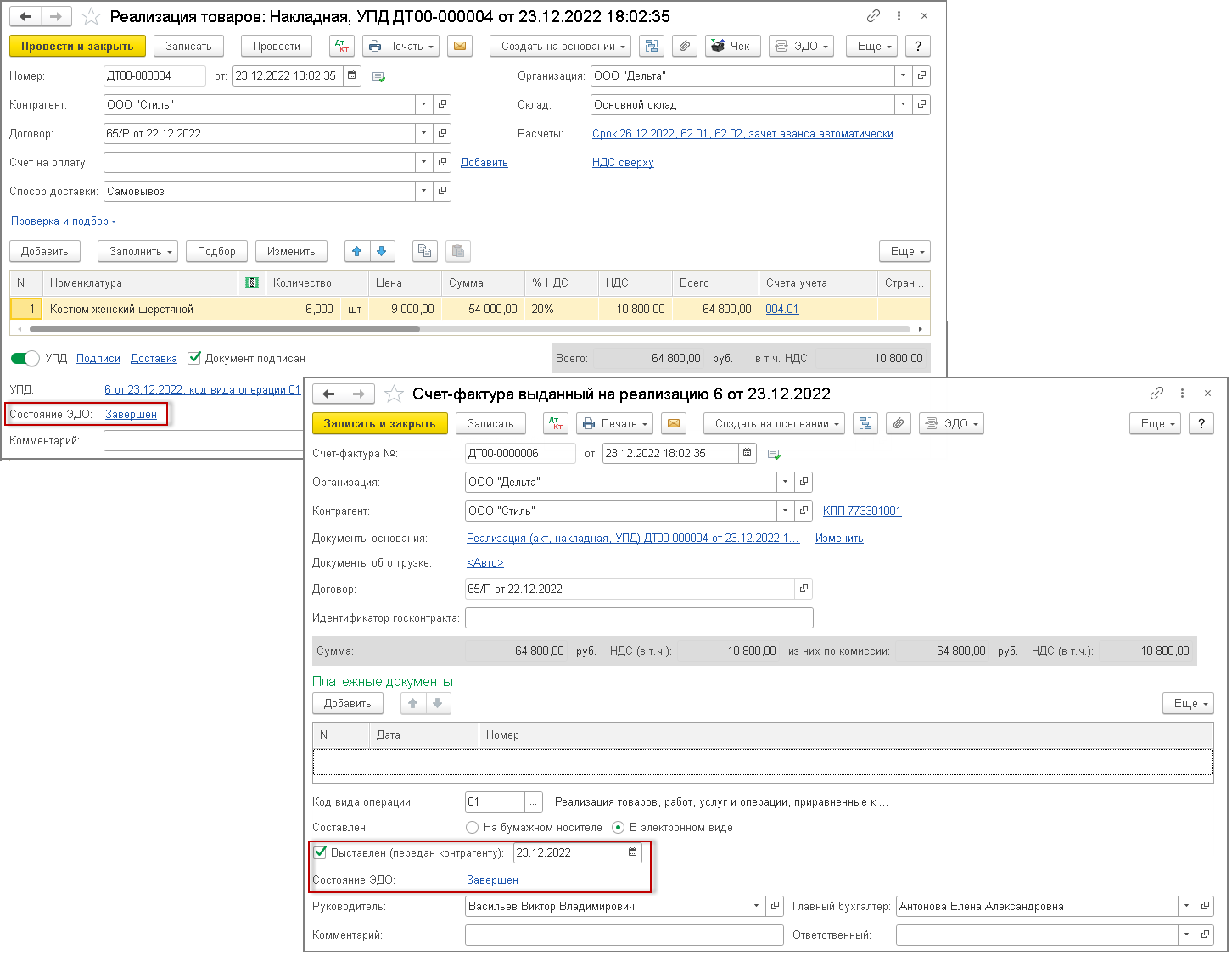Open Заполнить menu above goods table
This screenshot has height=955, width=1232.
(137, 251)
